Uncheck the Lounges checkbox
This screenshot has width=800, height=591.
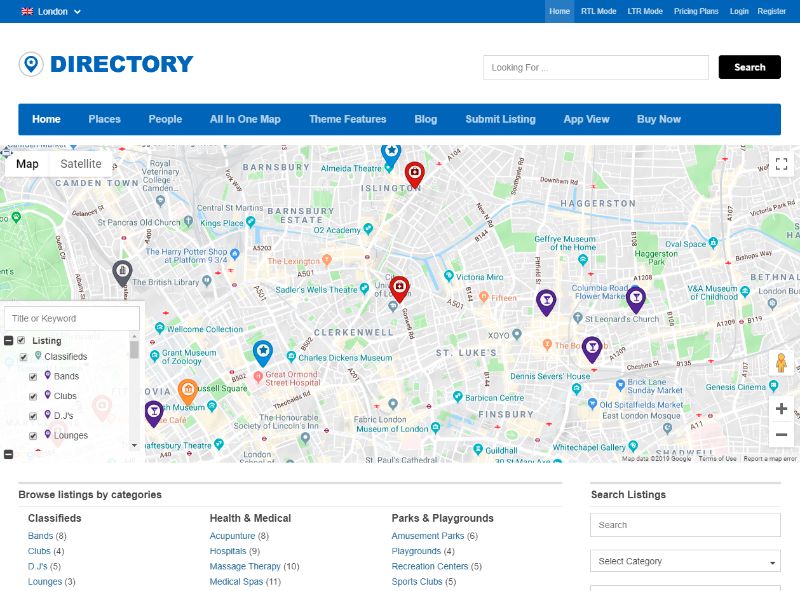pos(33,436)
